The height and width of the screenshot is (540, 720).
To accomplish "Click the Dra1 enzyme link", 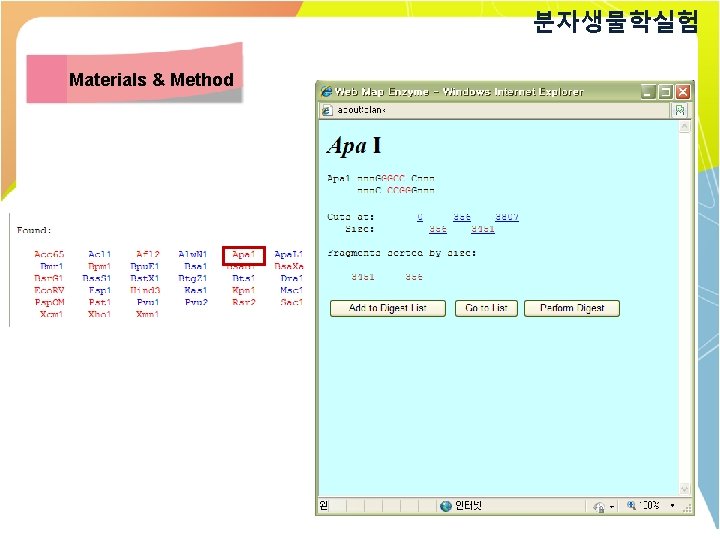I will 292,278.
